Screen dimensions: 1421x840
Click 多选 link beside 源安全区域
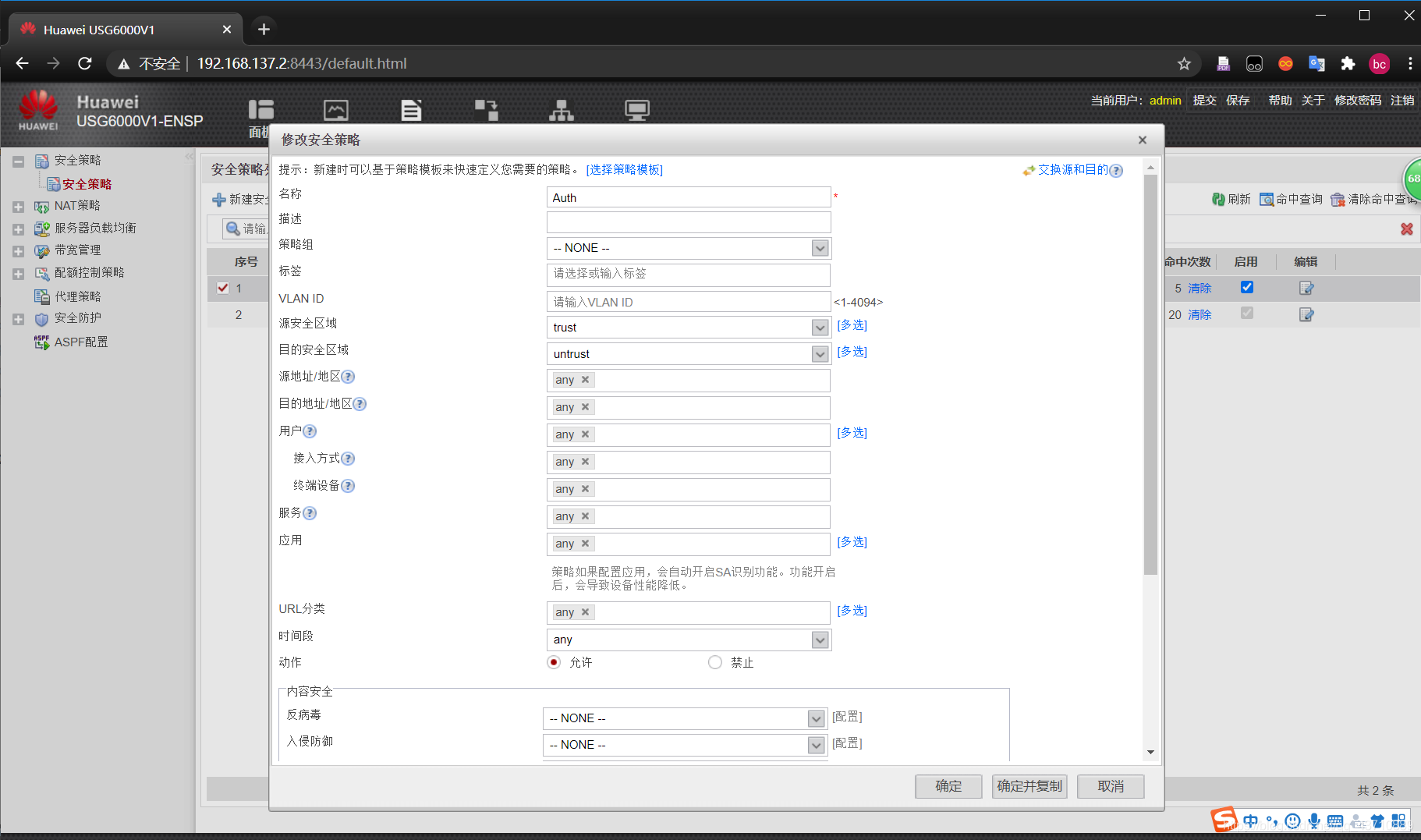852,325
